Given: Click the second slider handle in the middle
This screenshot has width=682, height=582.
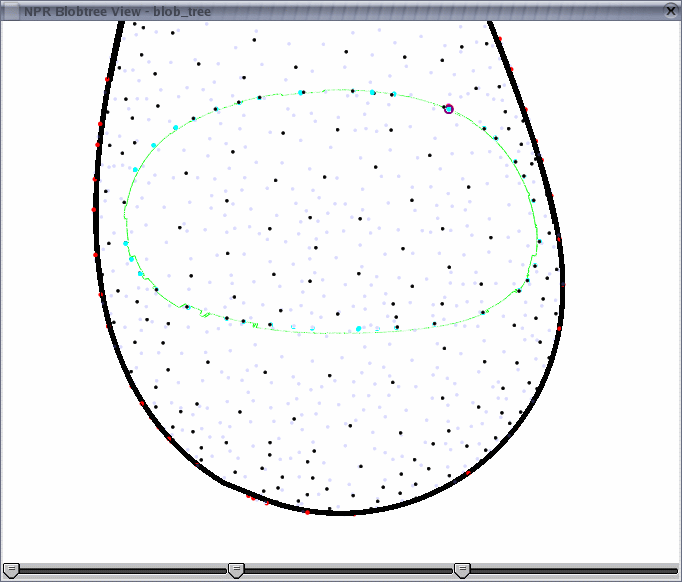Looking at the screenshot, I should click(236, 570).
